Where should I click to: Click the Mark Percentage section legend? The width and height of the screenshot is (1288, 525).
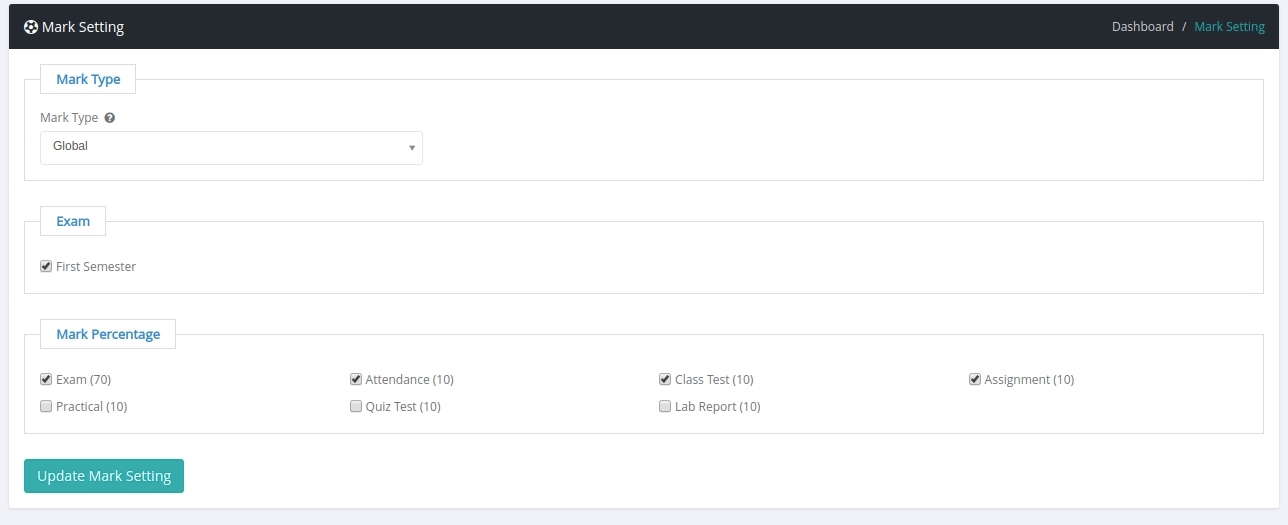pyautogui.click(x=108, y=334)
